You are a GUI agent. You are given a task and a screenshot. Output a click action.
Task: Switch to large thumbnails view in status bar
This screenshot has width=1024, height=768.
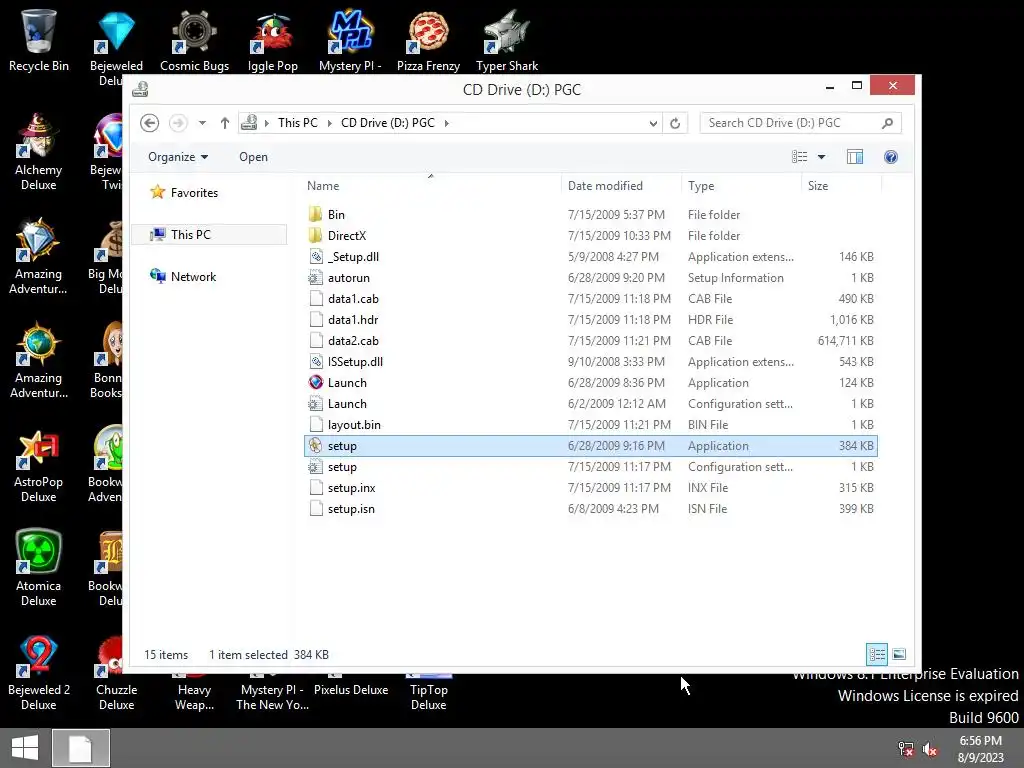[x=899, y=654]
